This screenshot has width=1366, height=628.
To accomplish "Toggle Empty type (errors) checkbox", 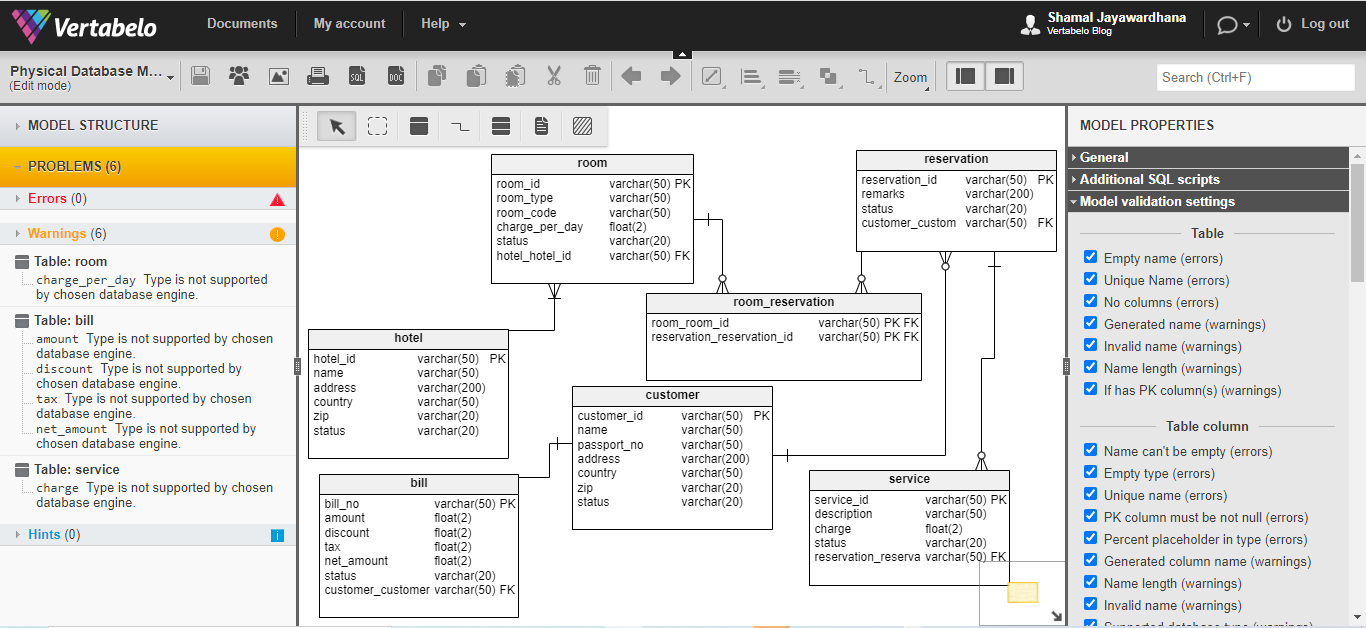I will (x=1091, y=473).
